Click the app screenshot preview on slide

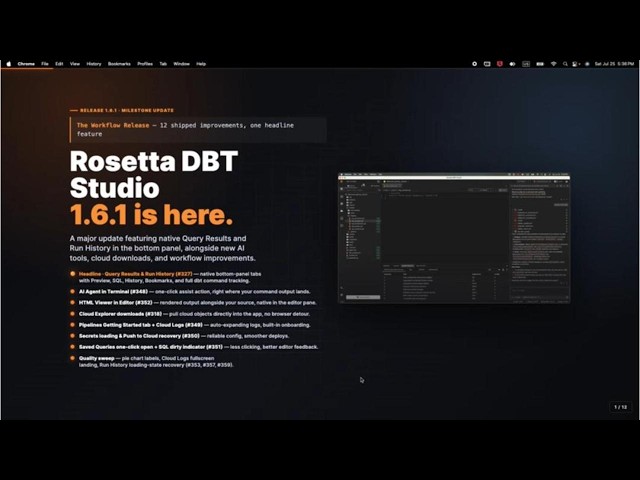[x=454, y=238]
